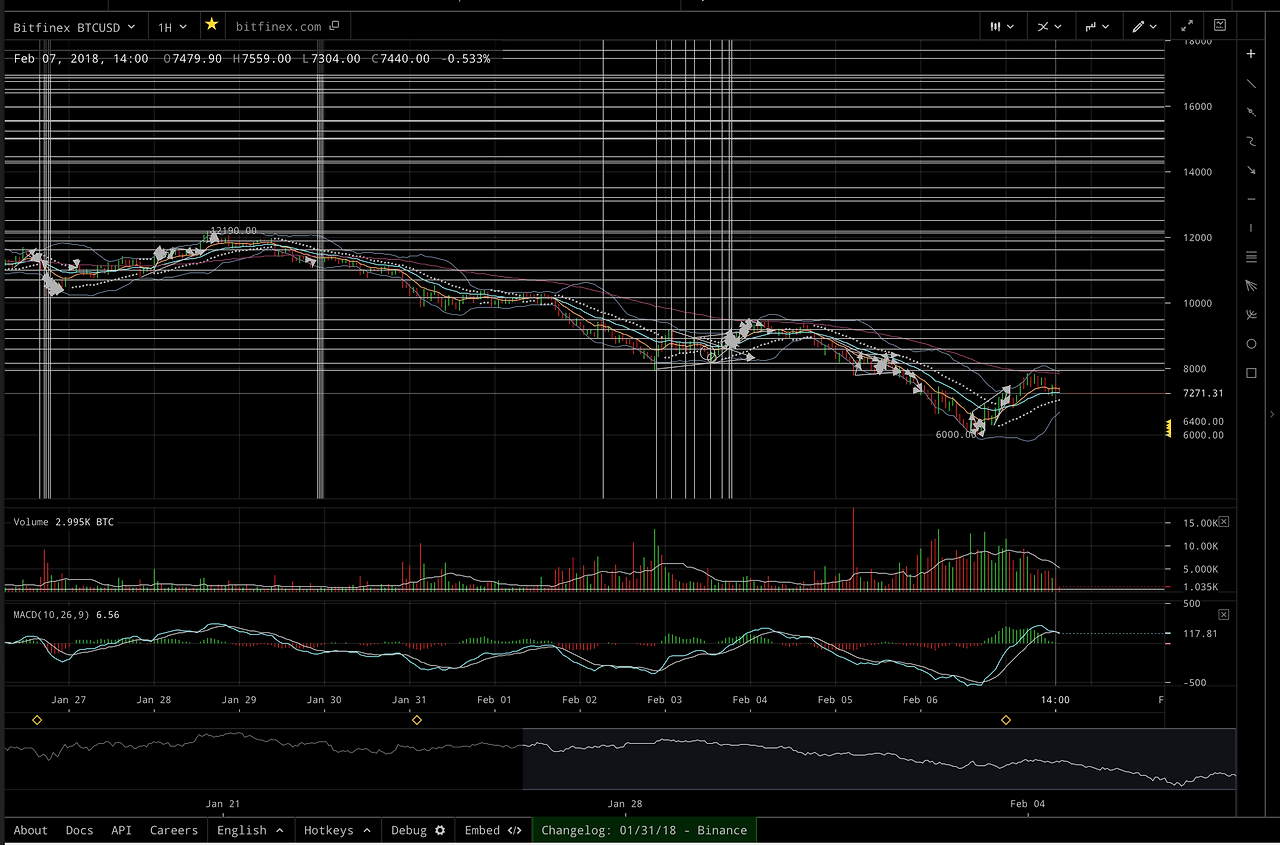
Task: Open the bitfinex.com external link
Action: [288, 26]
